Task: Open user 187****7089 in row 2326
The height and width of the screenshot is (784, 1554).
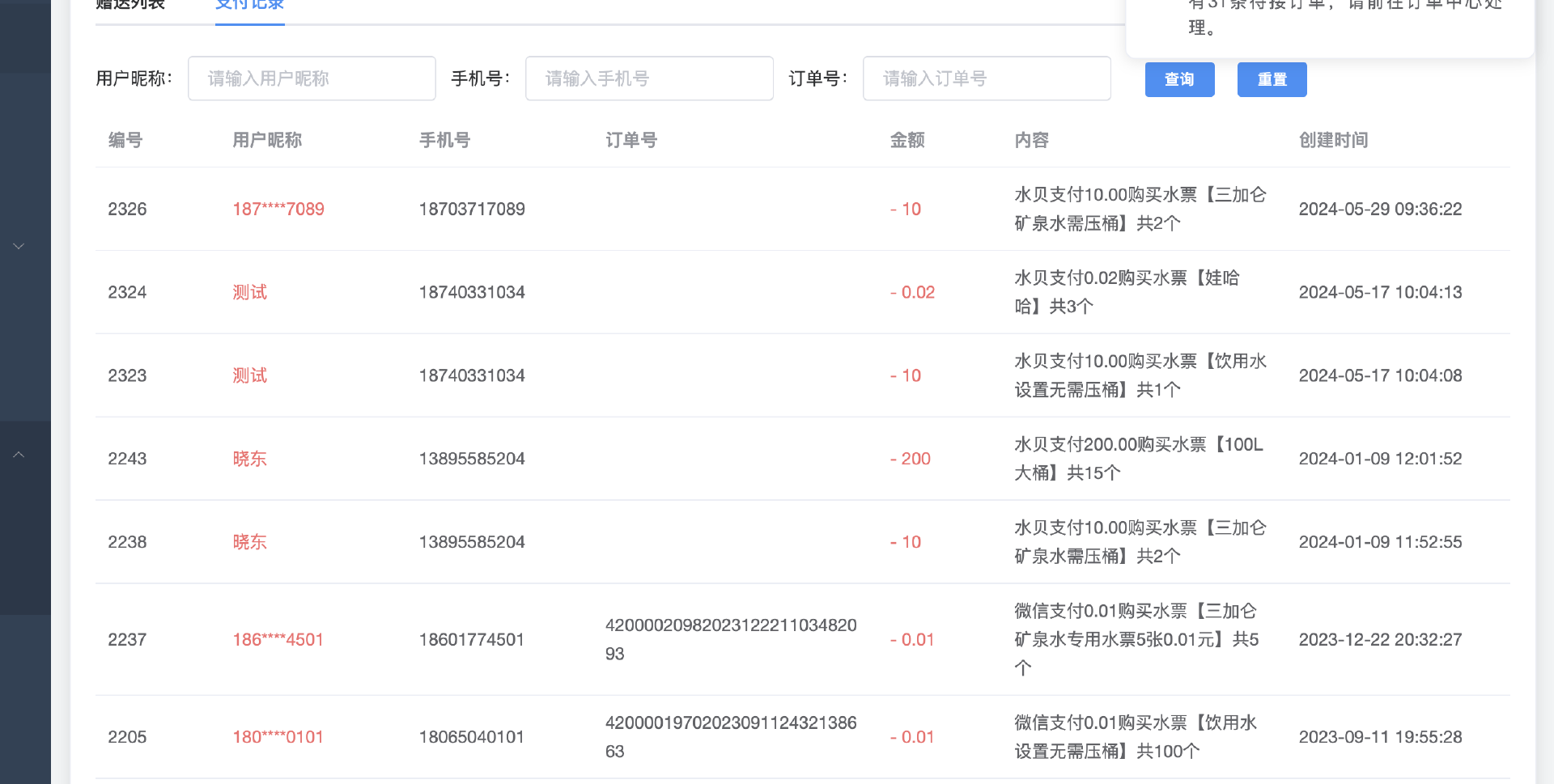Action: coord(278,210)
